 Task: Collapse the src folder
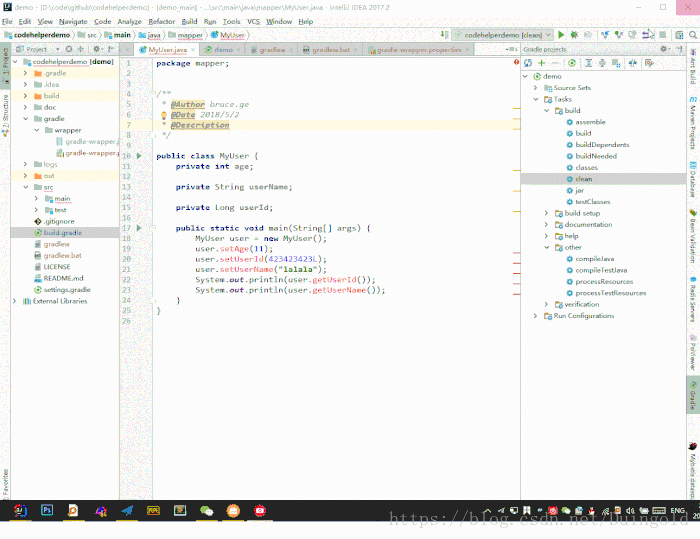[x=25, y=187]
